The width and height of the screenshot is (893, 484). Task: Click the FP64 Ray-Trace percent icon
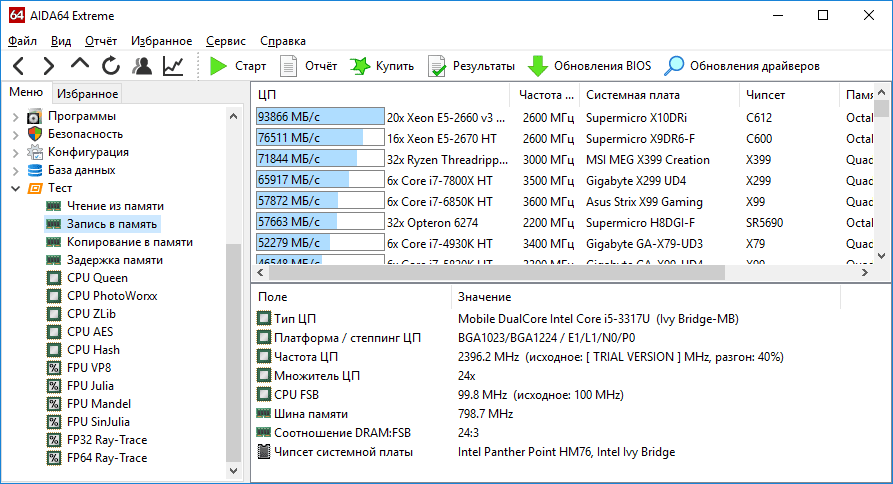click(54, 458)
